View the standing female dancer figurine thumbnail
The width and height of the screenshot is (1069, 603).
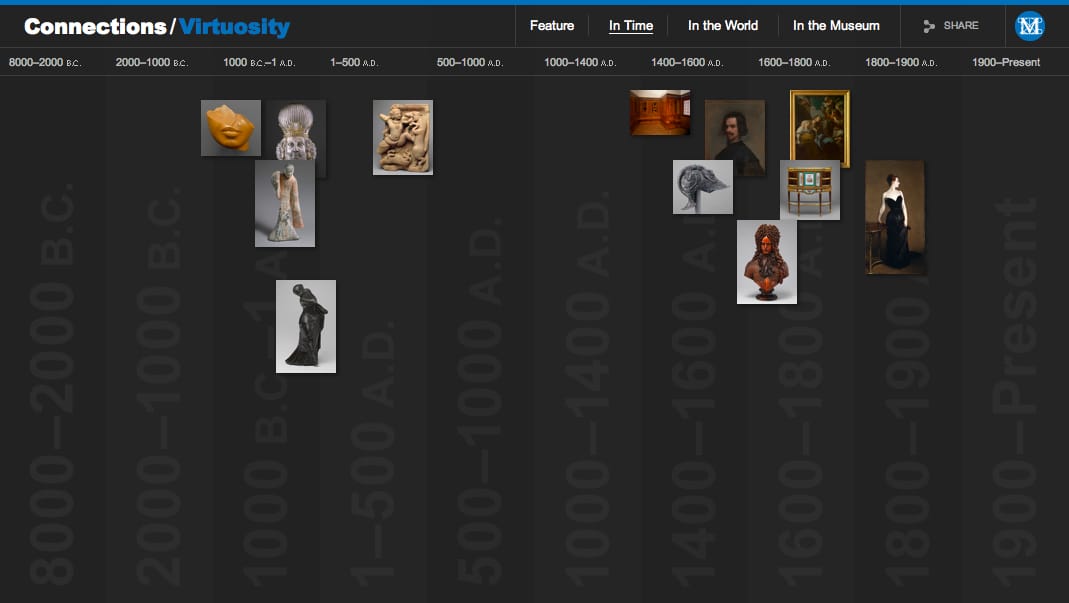(x=285, y=203)
